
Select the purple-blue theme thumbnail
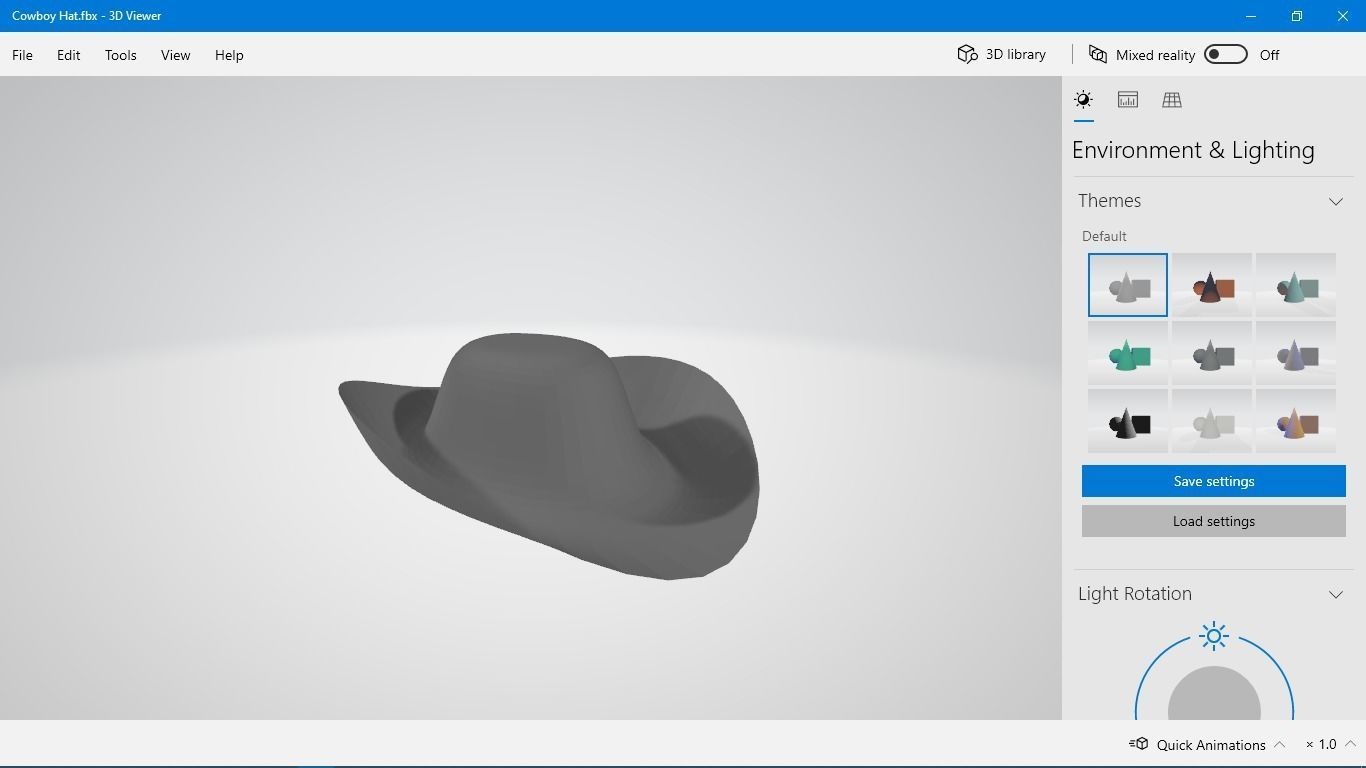pos(1296,353)
